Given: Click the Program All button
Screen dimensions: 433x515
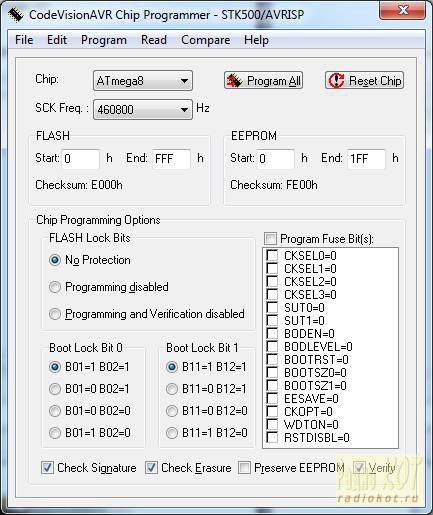Looking at the screenshot, I should (263, 80).
